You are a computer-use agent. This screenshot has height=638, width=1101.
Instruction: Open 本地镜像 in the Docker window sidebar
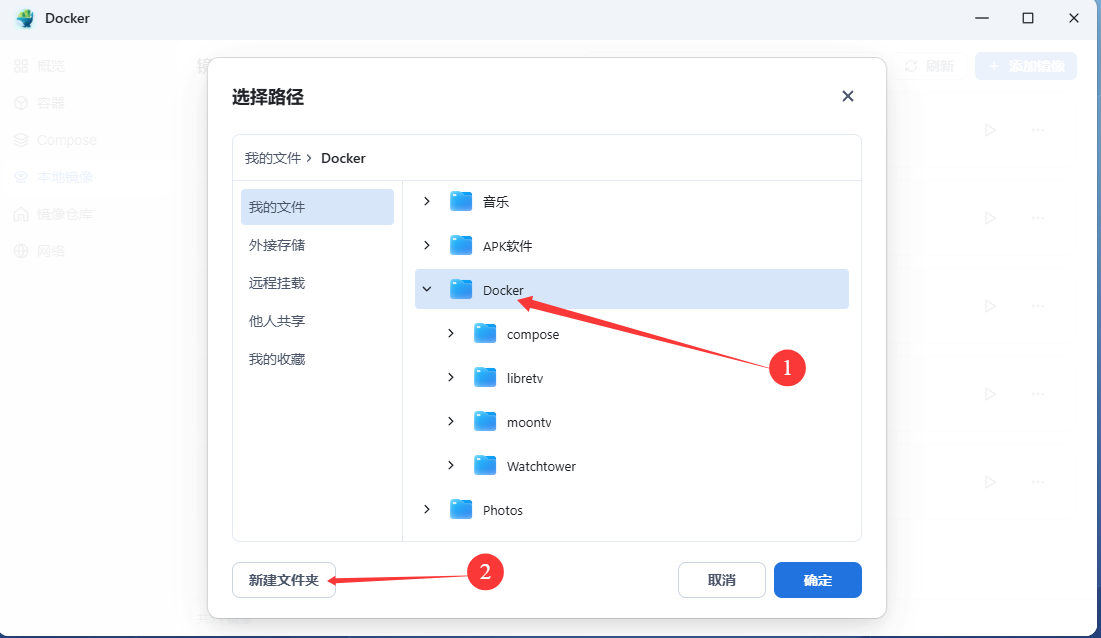tap(65, 177)
